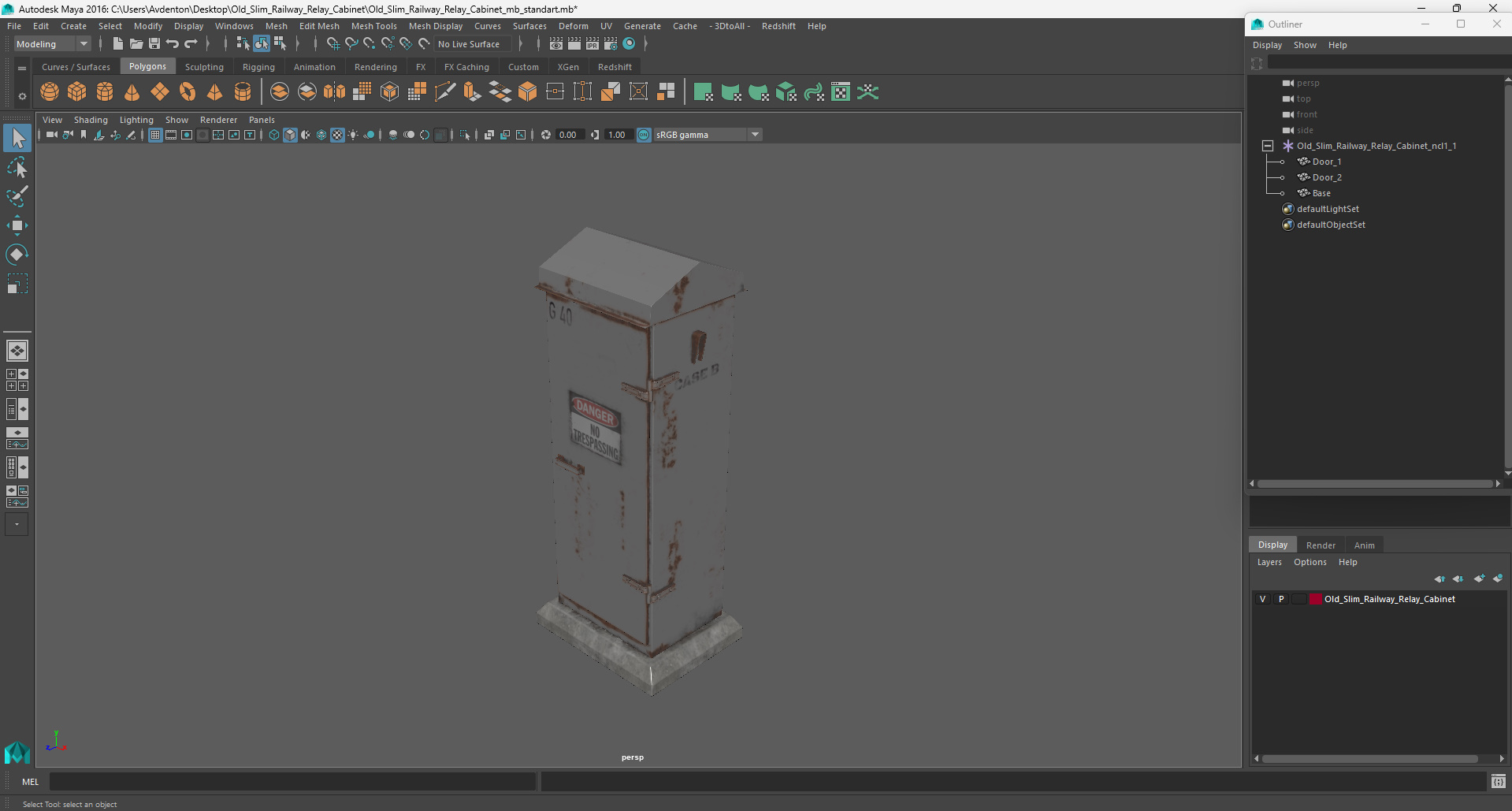Toggle use all lights in viewport
The width and height of the screenshot is (1512, 811).
tap(353, 135)
